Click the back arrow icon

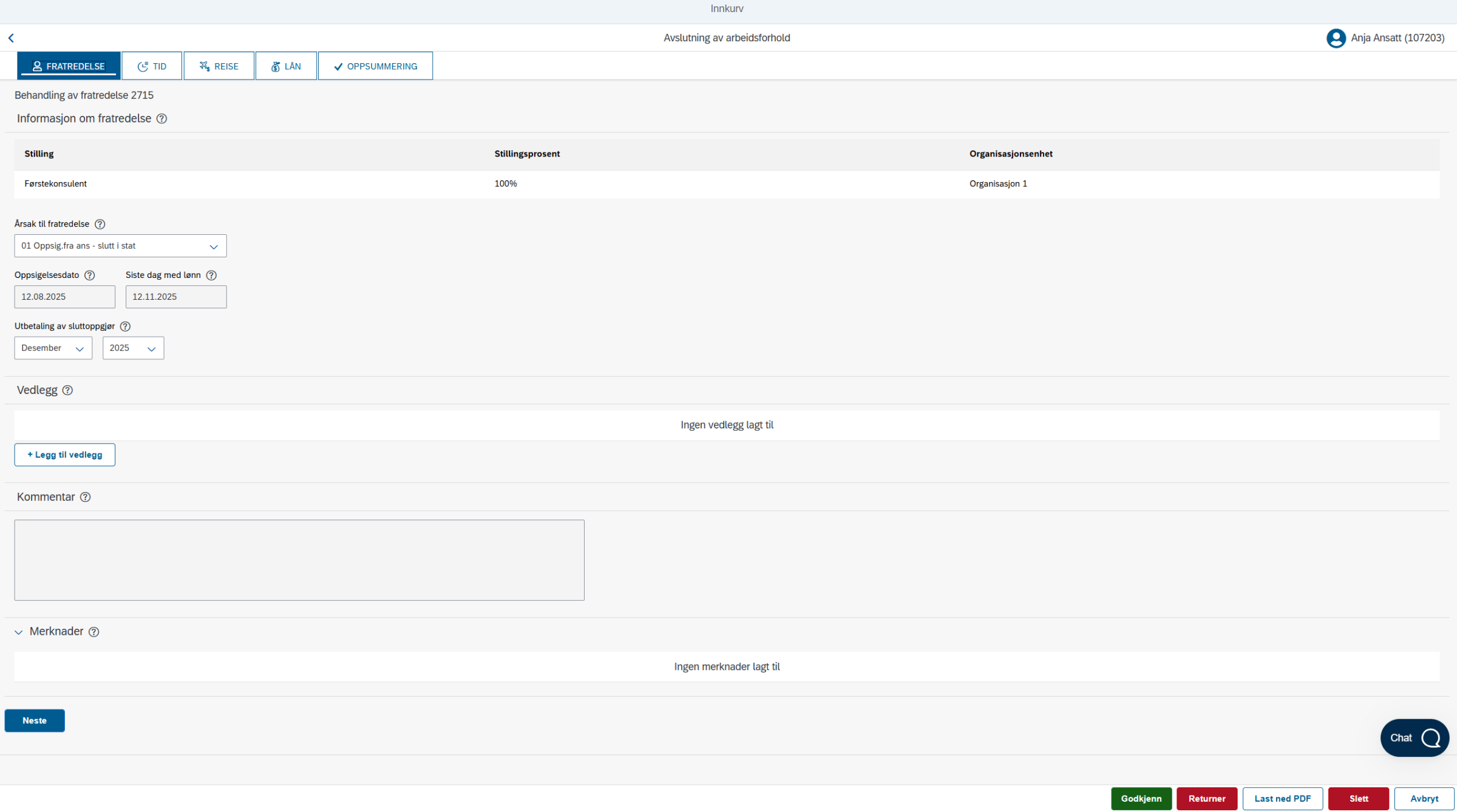[x=11, y=38]
